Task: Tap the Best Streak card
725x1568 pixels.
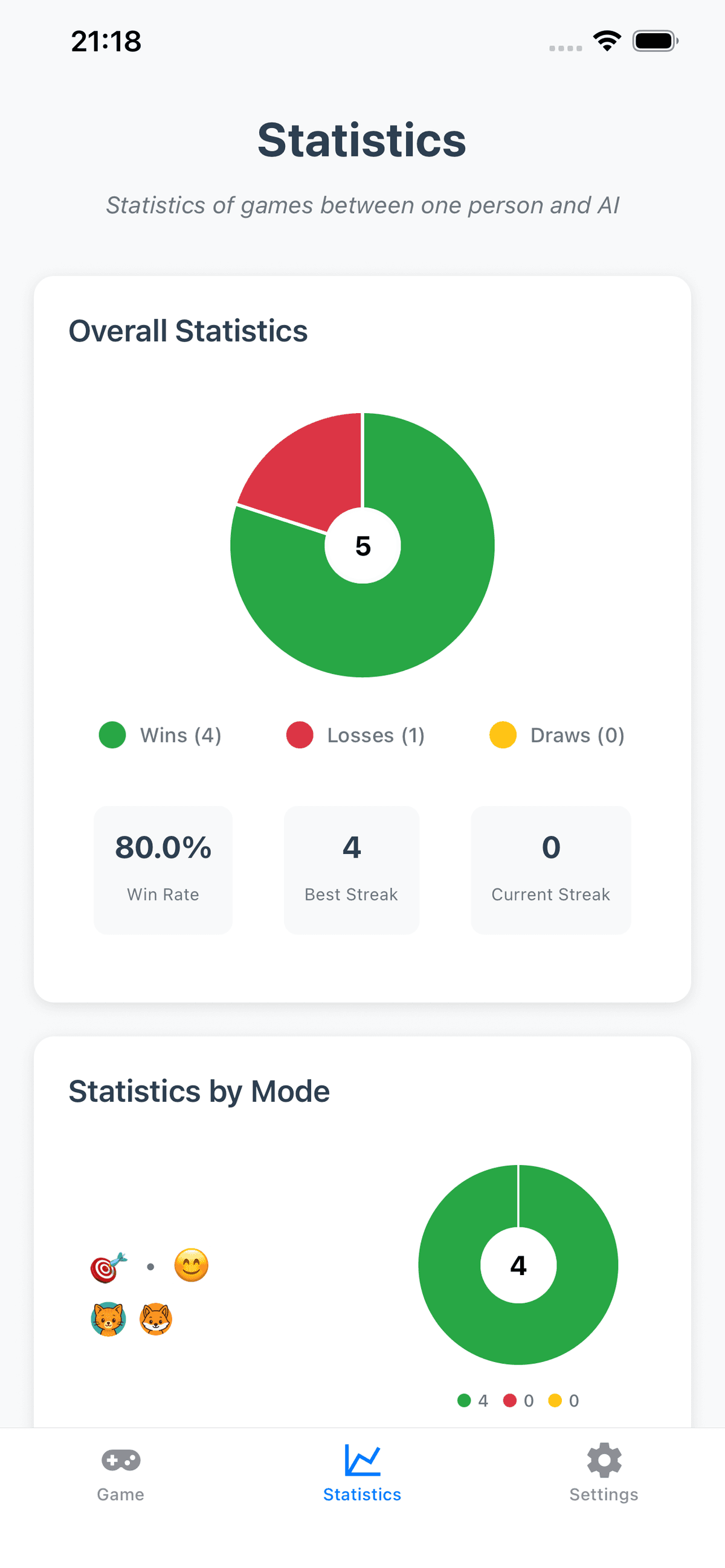Action: [x=351, y=869]
